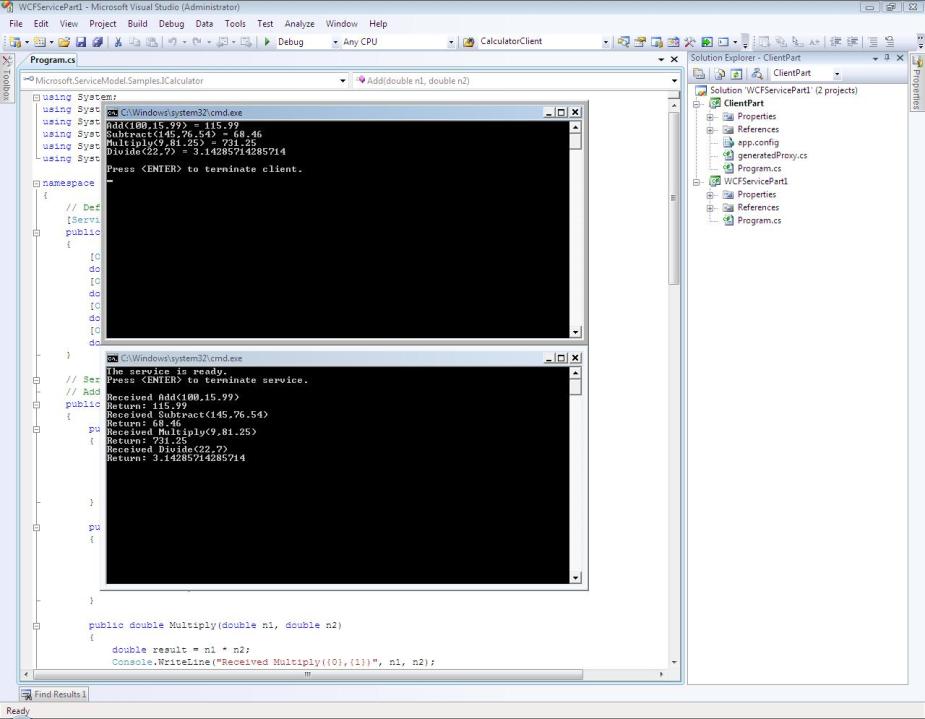Open the CalculatorClient find combo box
The image size is (925, 719).
coord(605,42)
